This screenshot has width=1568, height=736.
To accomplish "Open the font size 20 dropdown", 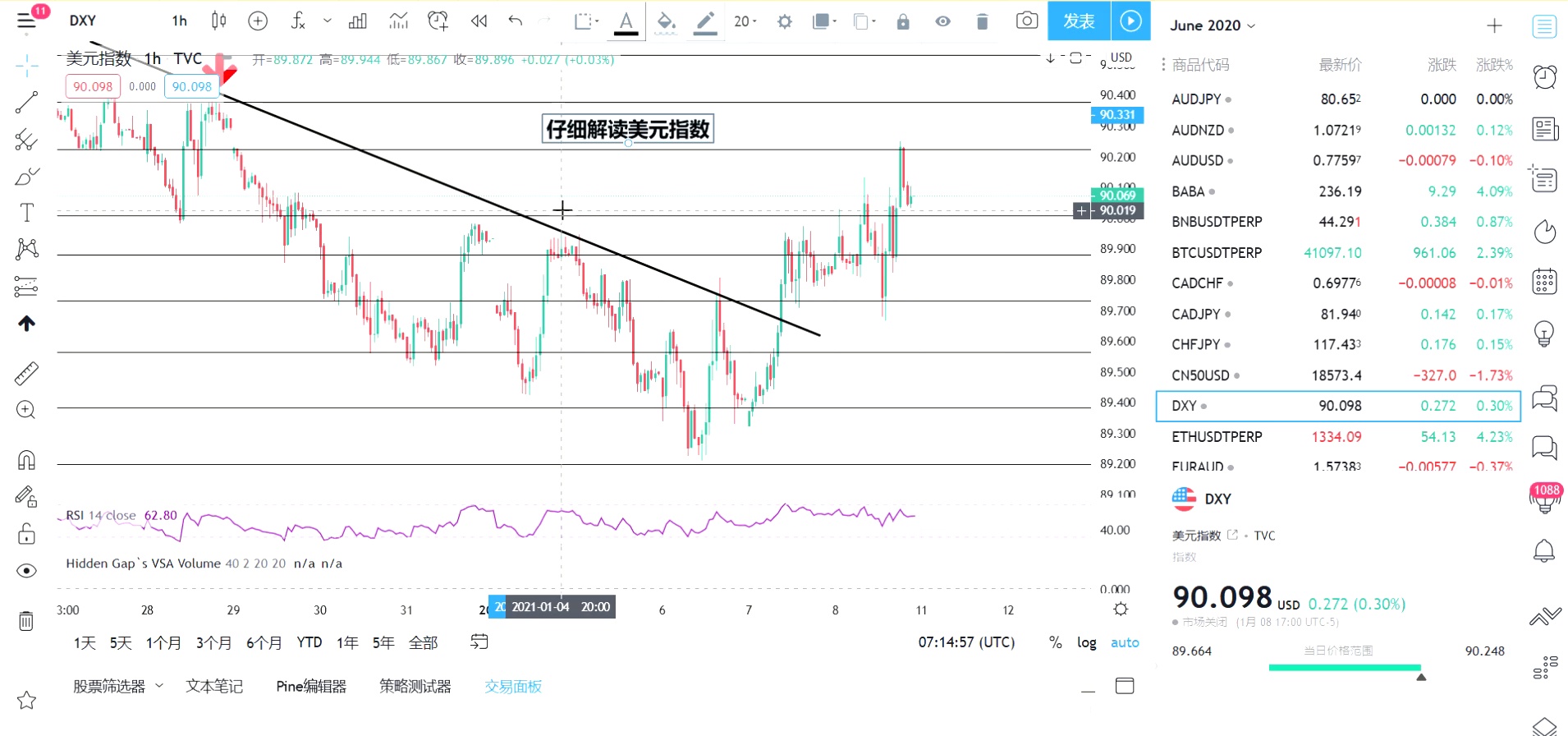I will 745,21.
